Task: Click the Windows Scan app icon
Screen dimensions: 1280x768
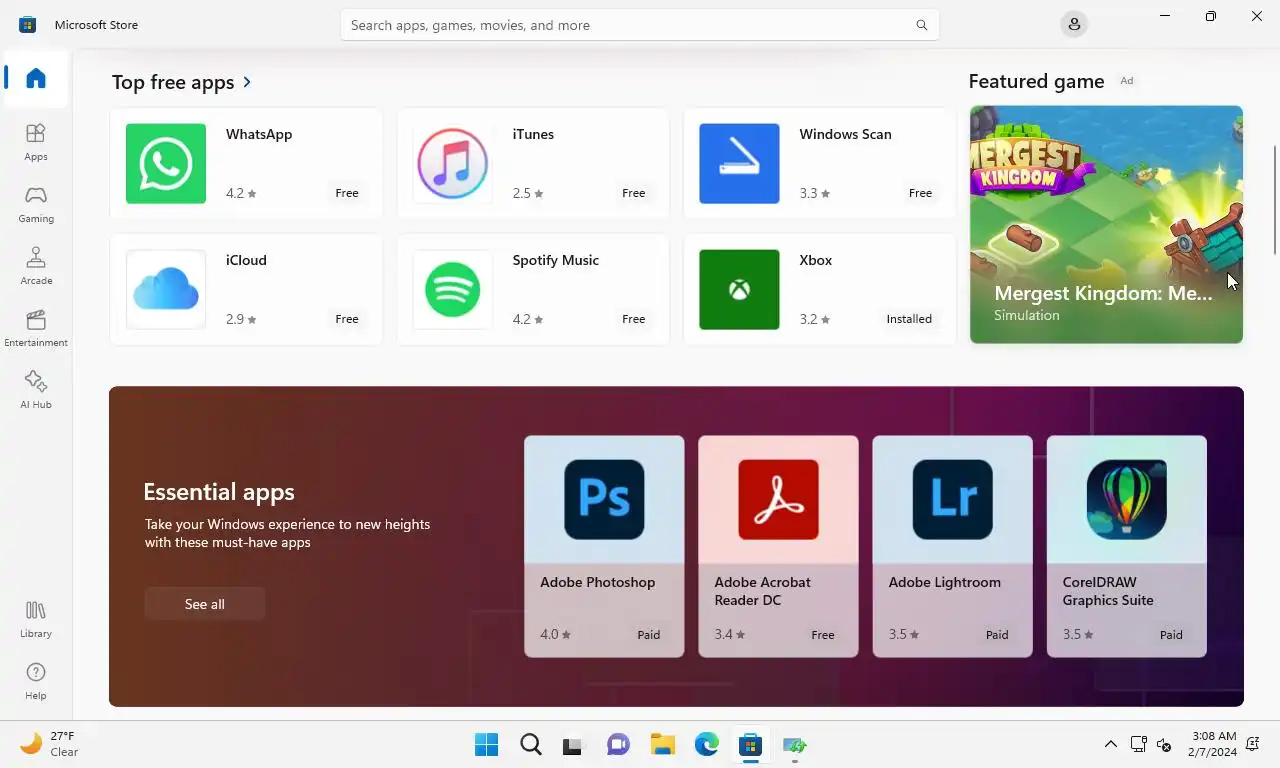Action: pos(739,163)
